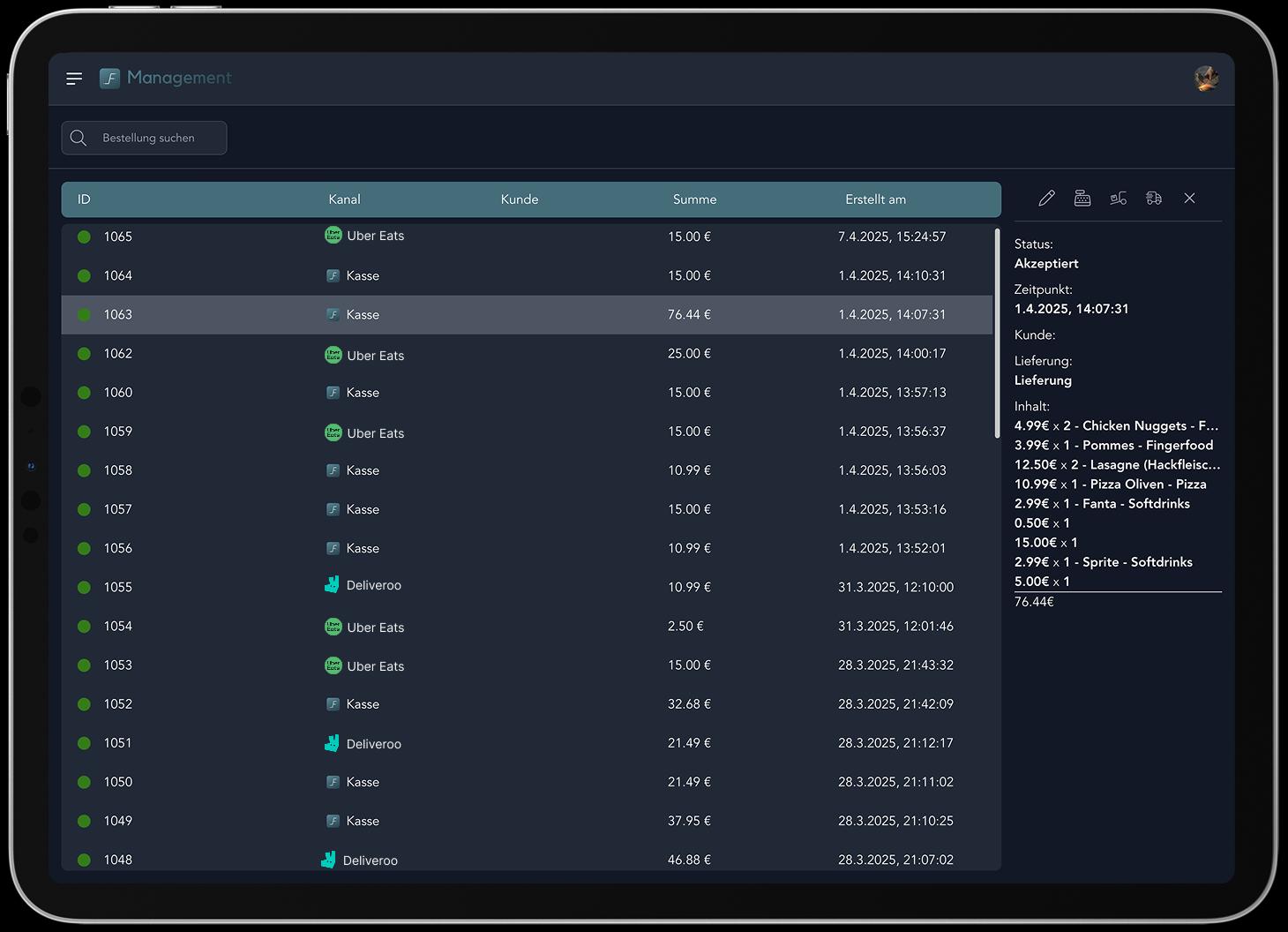Image resolution: width=1288 pixels, height=932 pixels.
Task: Click the 25.00 € sum of order 1062
Action: (689, 353)
